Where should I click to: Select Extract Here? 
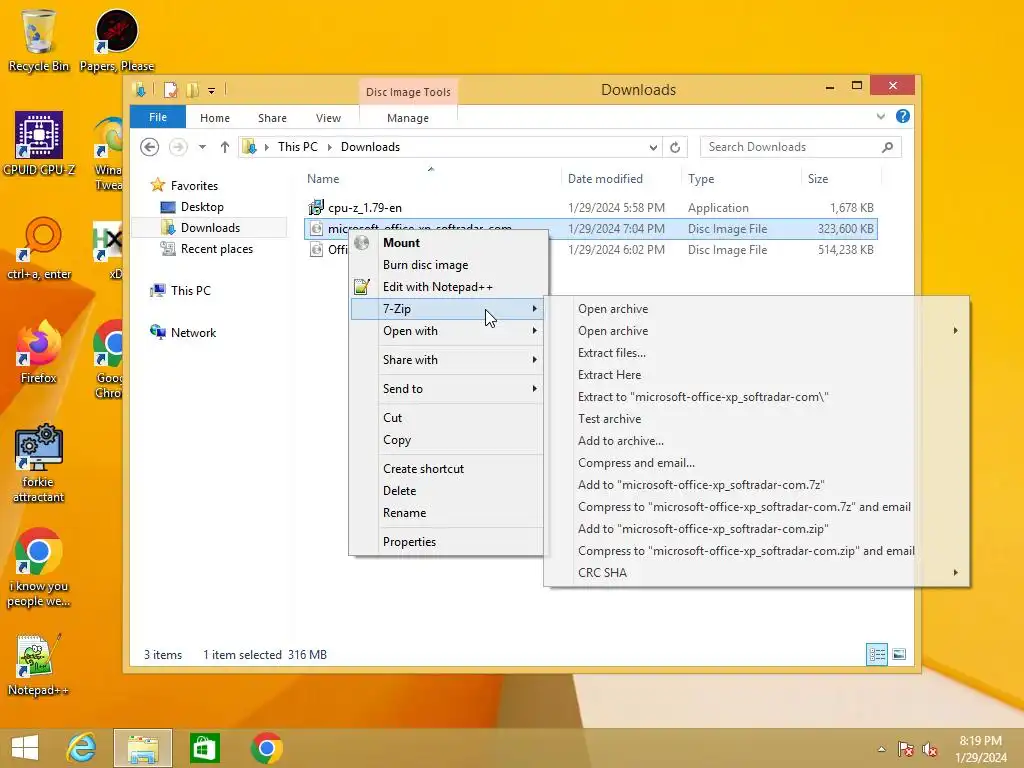coord(757,375)
